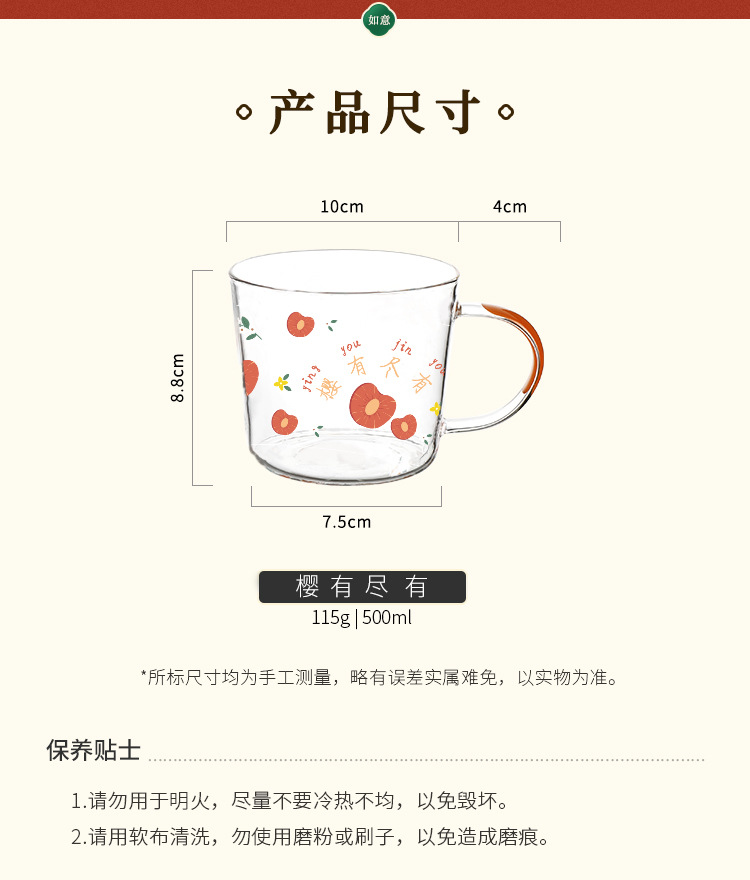The image size is (750, 880).
Task: Click the small cherry near the mug's top
Action: (x=300, y=324)
